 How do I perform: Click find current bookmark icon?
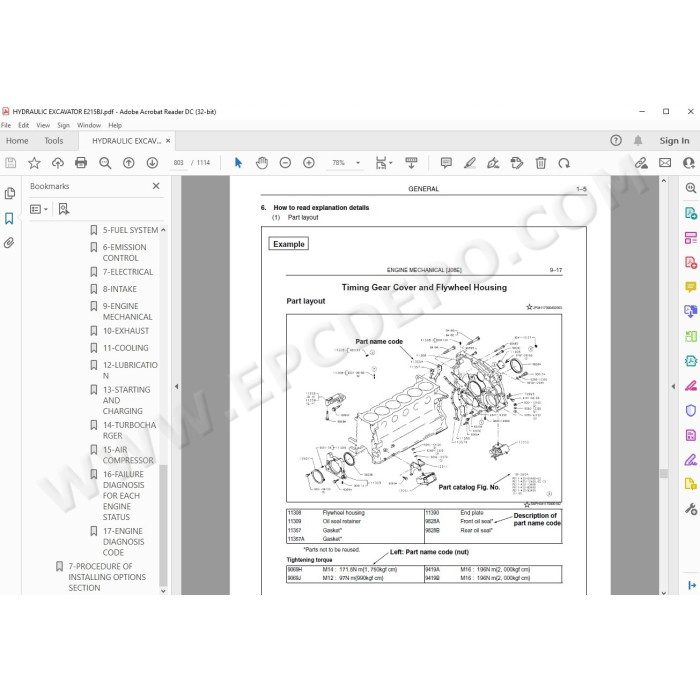tap(64, 209)
